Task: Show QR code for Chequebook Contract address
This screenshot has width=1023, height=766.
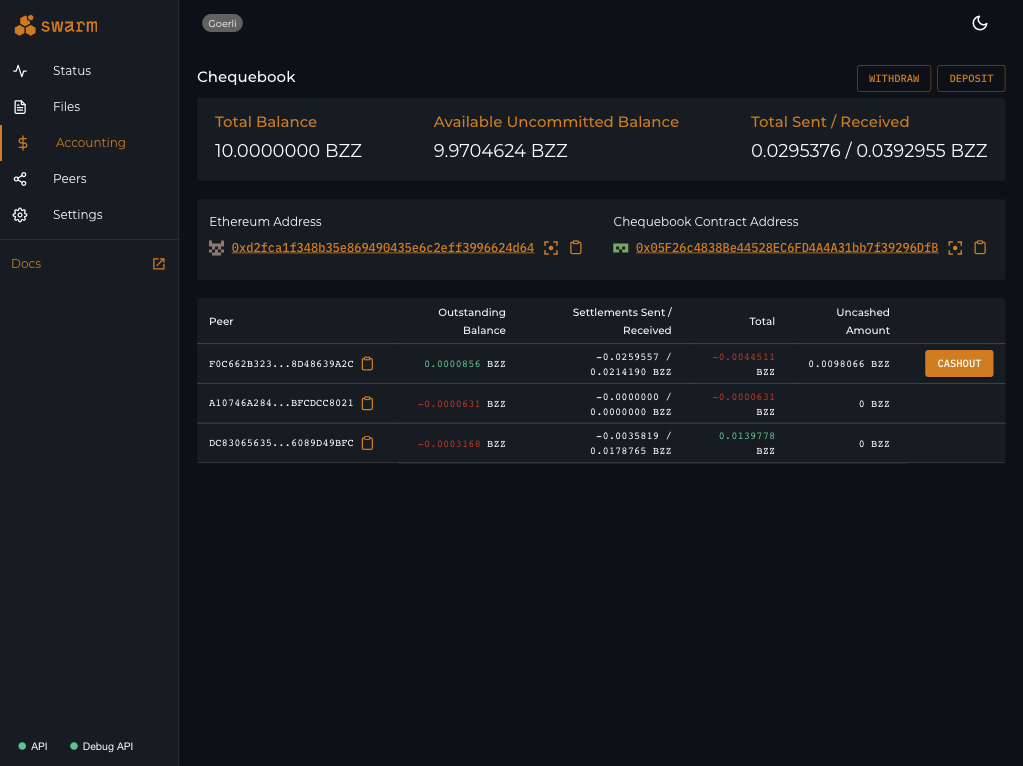Action: [955, 248]
